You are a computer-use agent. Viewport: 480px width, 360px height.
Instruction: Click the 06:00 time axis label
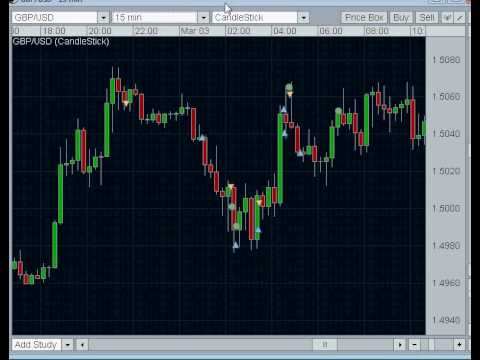pyautogui.click(x=331, y=31)
